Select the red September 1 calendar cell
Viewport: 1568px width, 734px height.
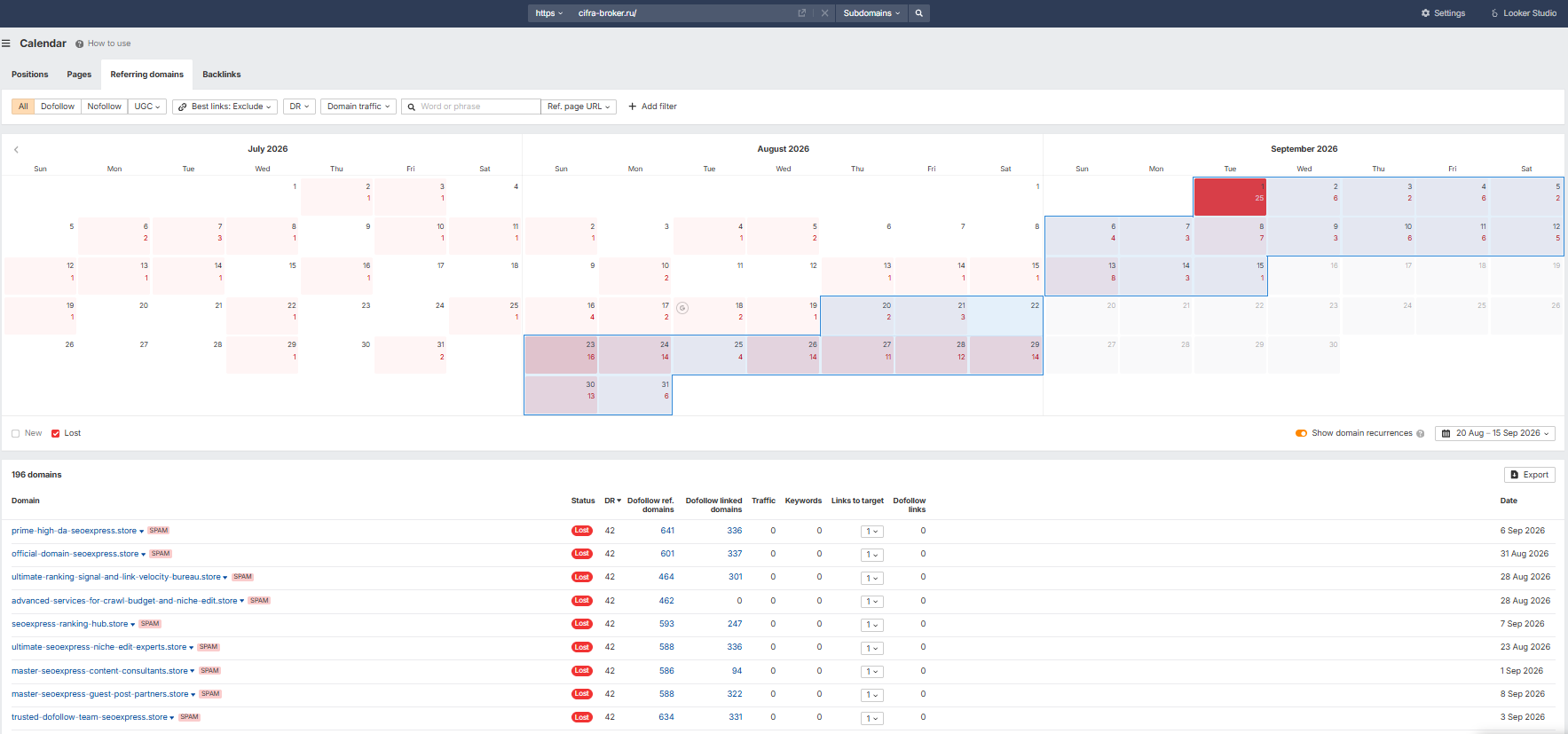[x=1230, y=197]
